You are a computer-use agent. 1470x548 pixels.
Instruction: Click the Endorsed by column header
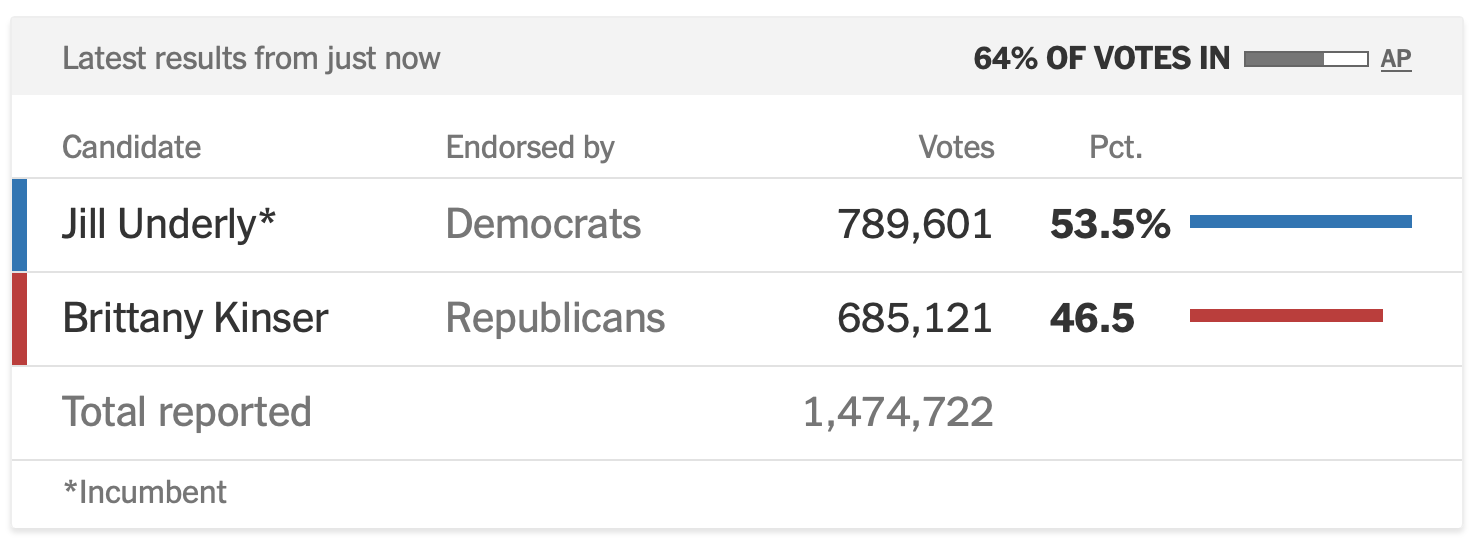530,148
